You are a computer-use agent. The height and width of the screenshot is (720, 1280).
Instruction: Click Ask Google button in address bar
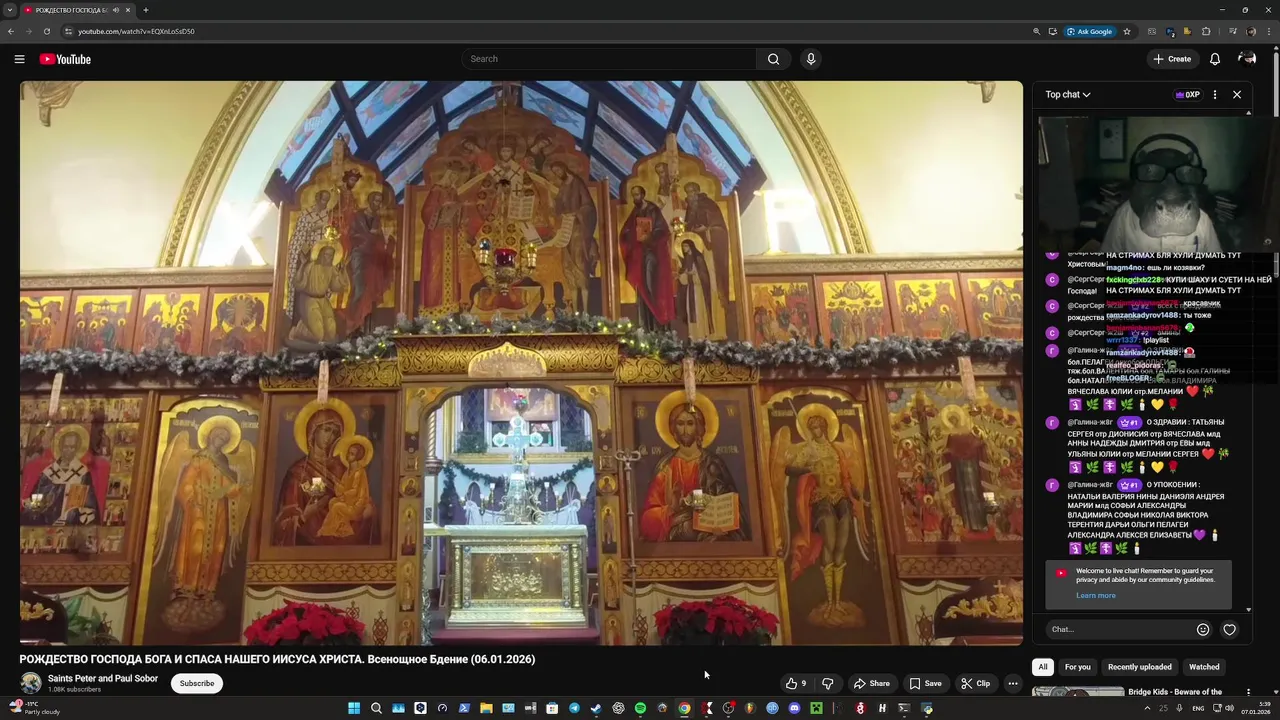(1090, 31)
